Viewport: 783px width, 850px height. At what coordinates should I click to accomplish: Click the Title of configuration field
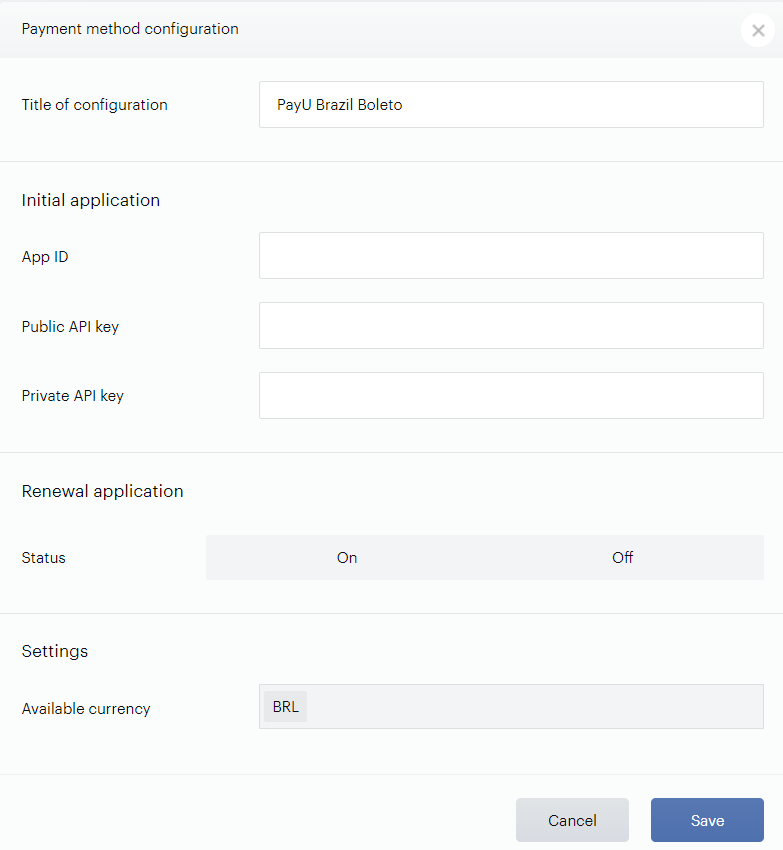coord(511,105)
